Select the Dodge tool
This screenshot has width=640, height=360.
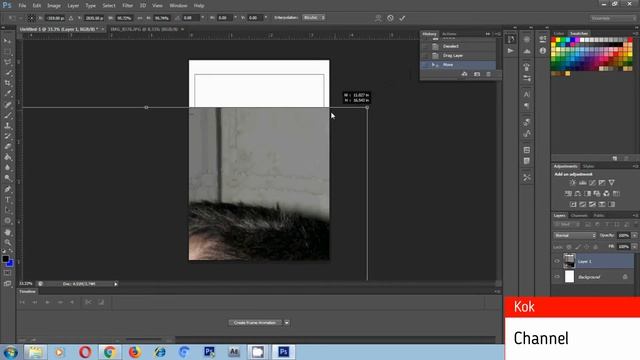click(7, 178)
